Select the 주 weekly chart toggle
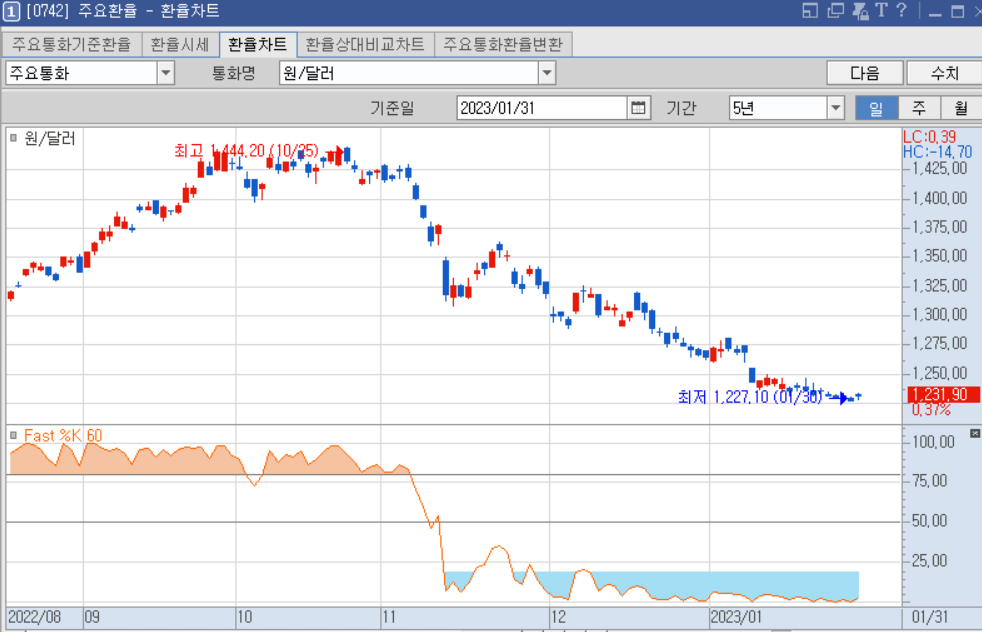Screen dimensions: 982x632 919,108
